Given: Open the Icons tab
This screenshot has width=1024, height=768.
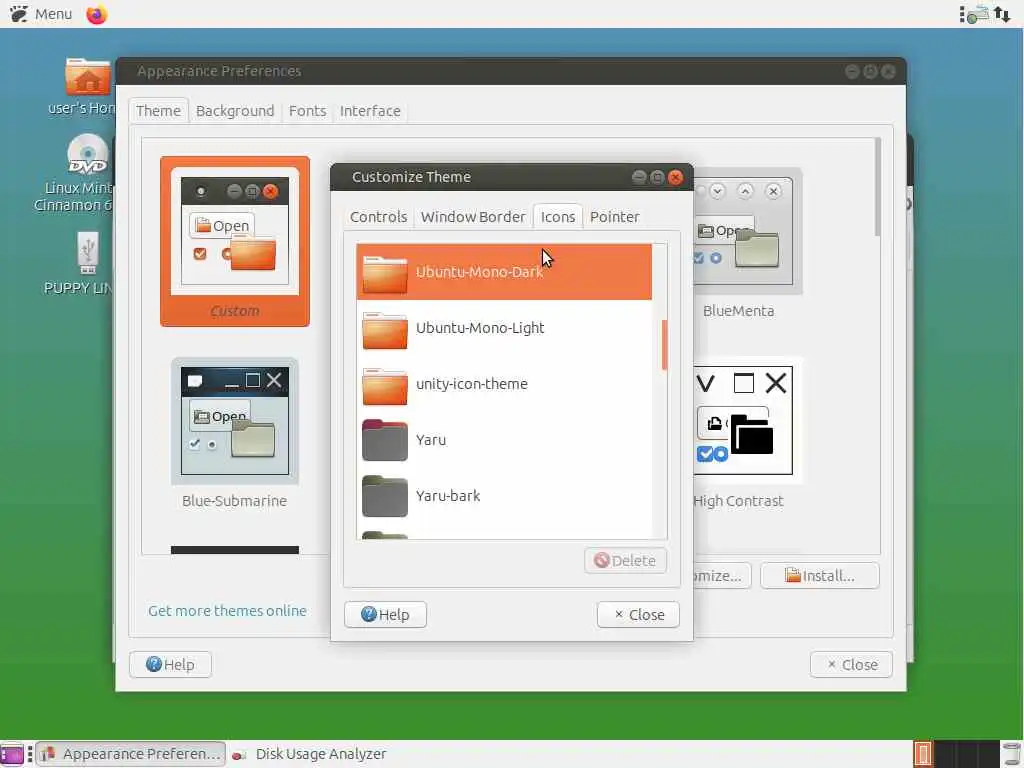Looking at the screenshot, I should 558,217.
